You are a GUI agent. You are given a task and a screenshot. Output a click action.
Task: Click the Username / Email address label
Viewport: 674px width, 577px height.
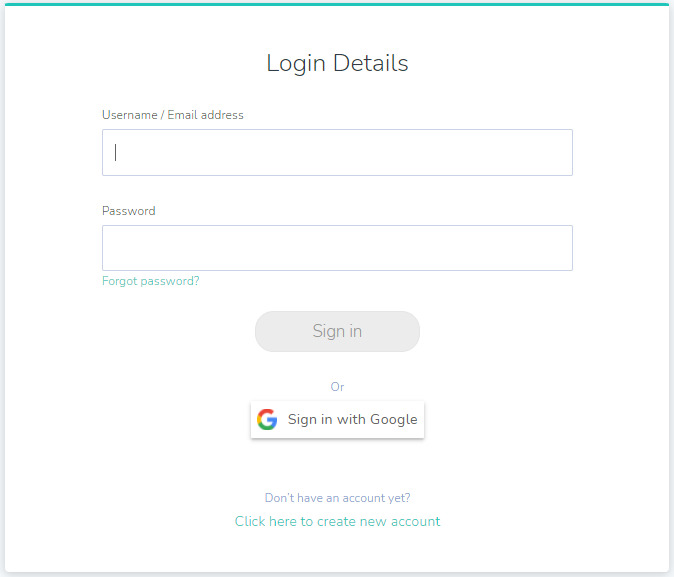(172, 115)
